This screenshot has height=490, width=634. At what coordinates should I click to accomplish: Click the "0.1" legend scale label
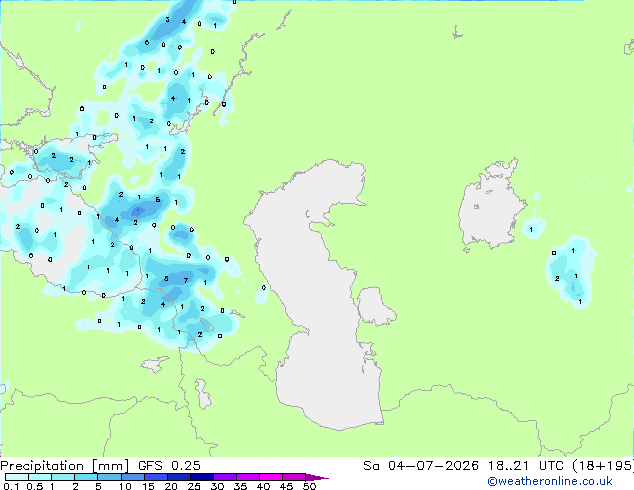click(11, 486)
